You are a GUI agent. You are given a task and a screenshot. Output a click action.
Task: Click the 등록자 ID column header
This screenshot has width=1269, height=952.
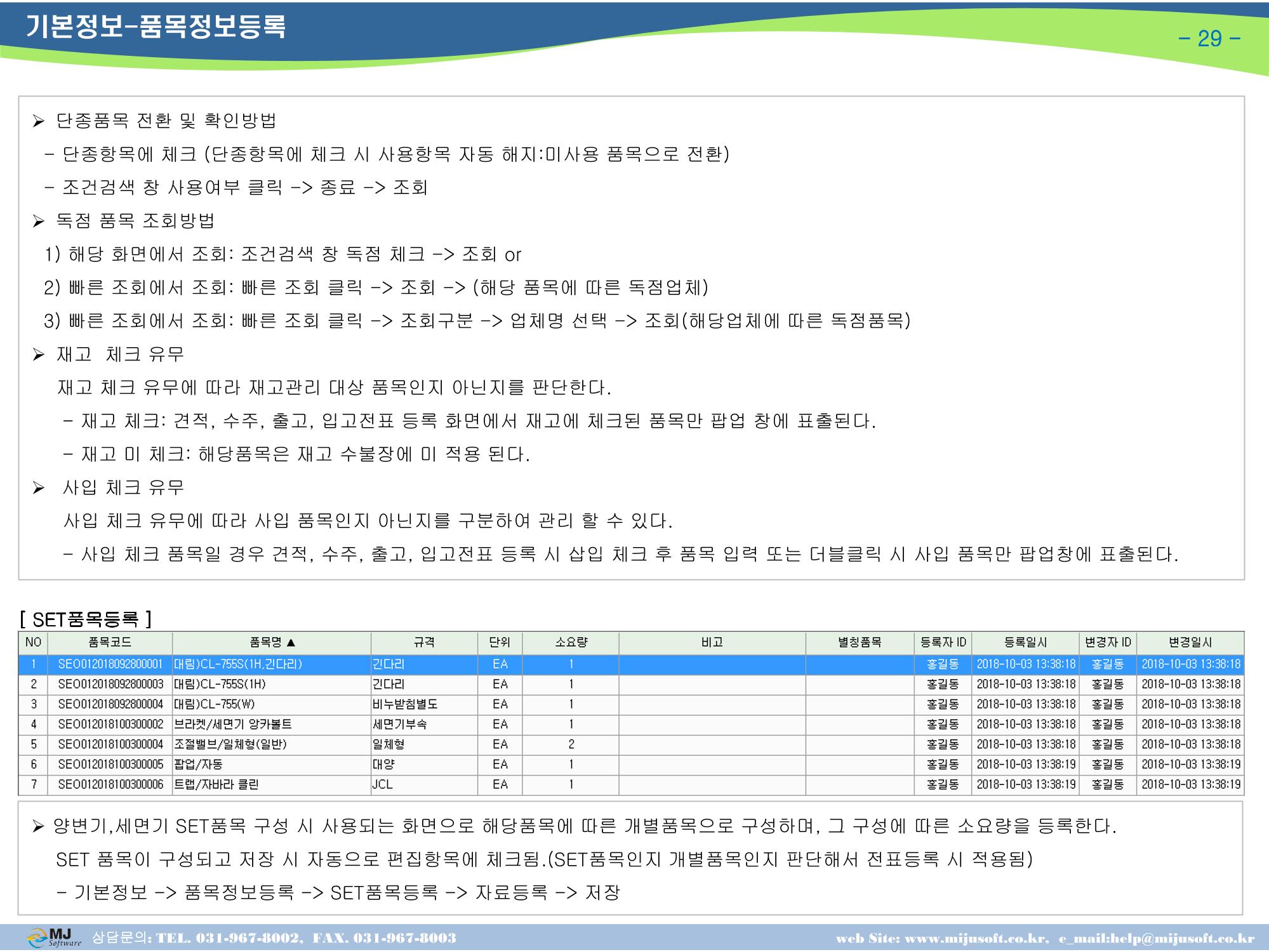943,642
